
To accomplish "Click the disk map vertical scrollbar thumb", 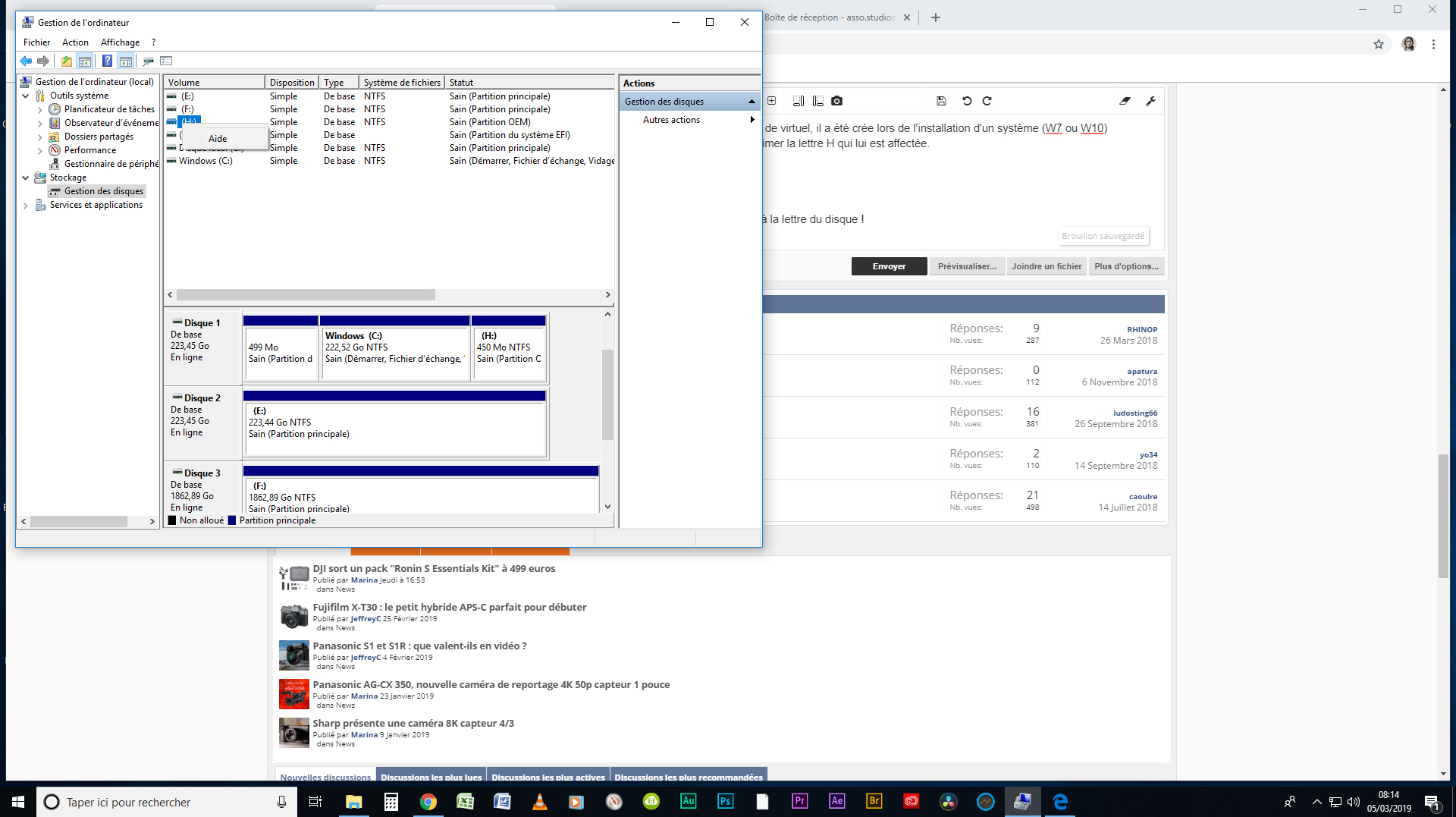I will click(607, 394).
